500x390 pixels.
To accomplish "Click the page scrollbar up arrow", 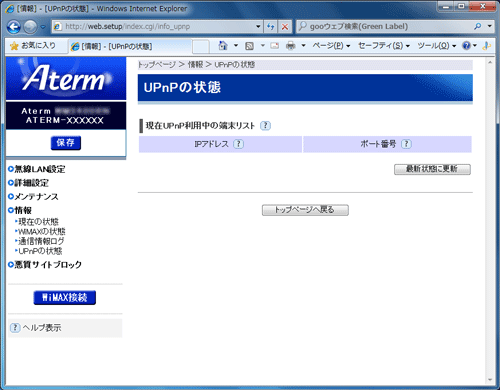I will point(490,62).
